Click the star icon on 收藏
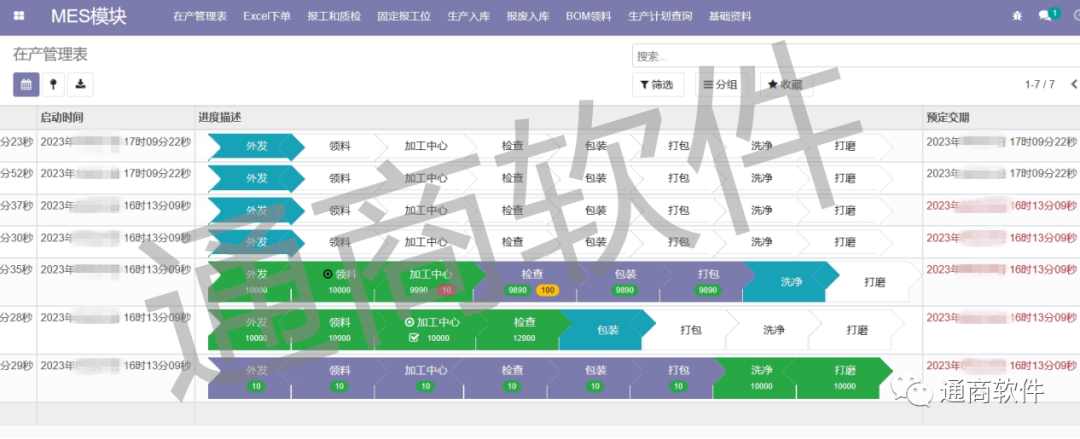1080x439 pixels. (x=773, y=86)
